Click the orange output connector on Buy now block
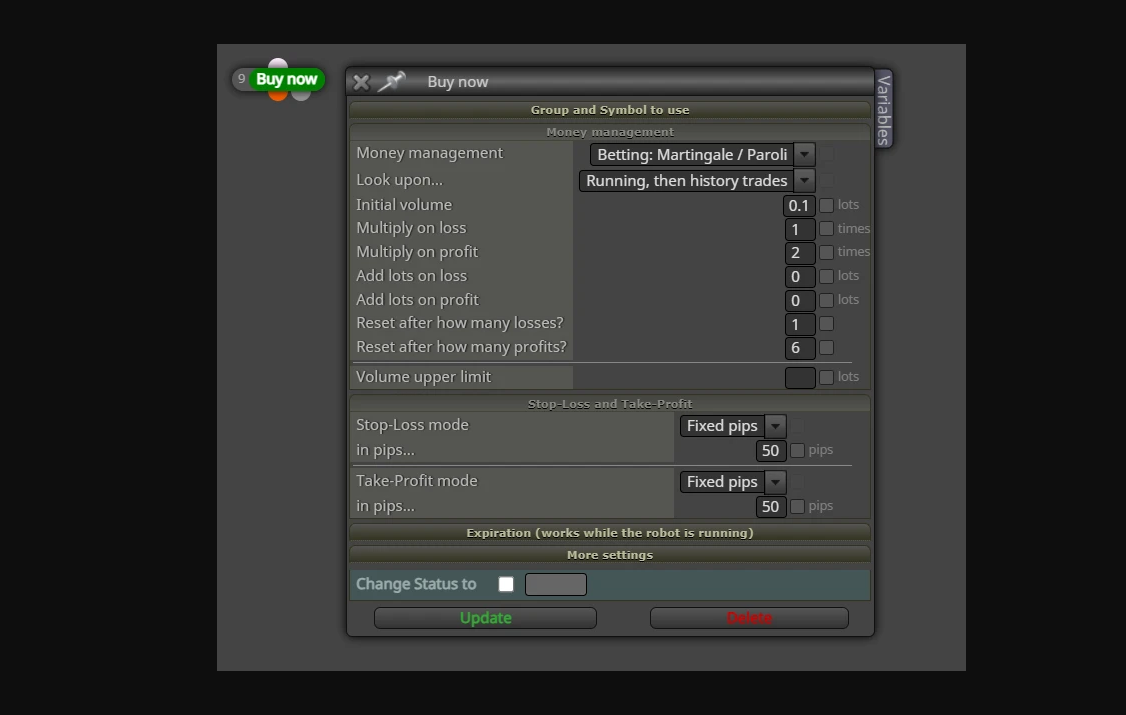Image resolution: width=1126 pixels, height=715 pixels. point(277,95)
